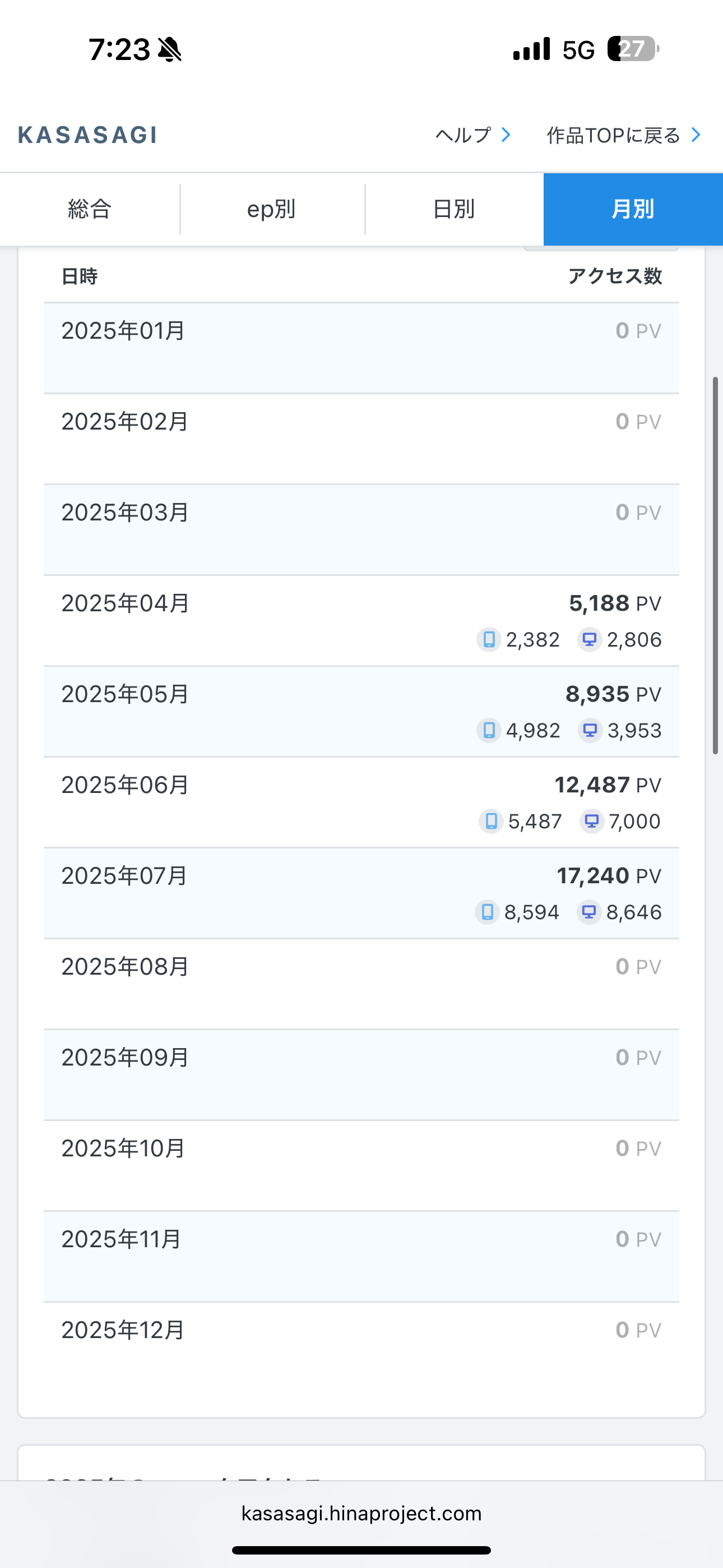Switch to the ep別 tab

271,209
